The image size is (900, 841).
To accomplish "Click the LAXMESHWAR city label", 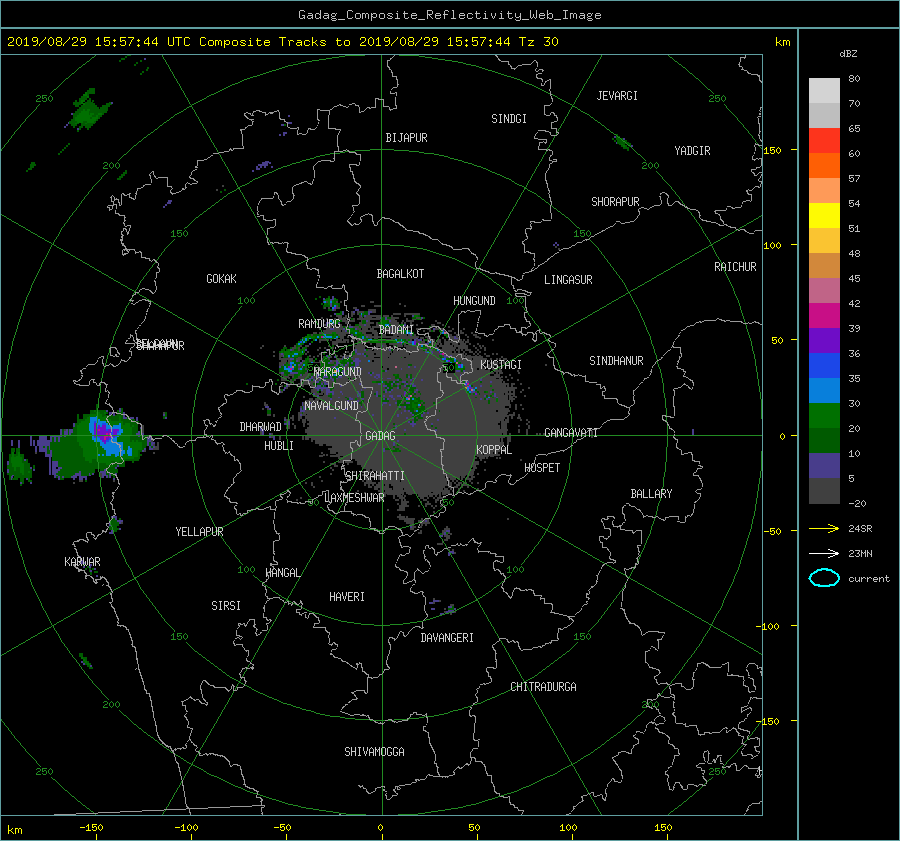I will pyautogui.click(x=354, y=498).
